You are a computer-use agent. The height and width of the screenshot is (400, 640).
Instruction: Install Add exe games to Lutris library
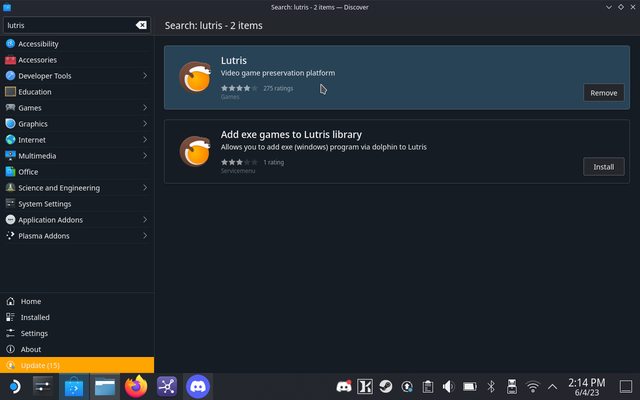click(603, 167)
